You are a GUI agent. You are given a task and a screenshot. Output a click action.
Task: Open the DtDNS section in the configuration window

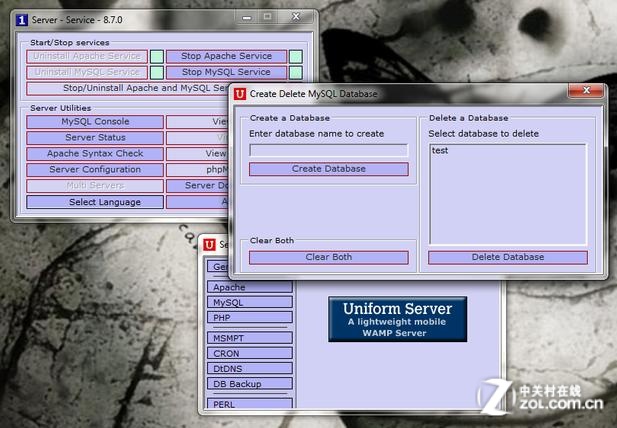pyautogui.click(x=250, y=369)
